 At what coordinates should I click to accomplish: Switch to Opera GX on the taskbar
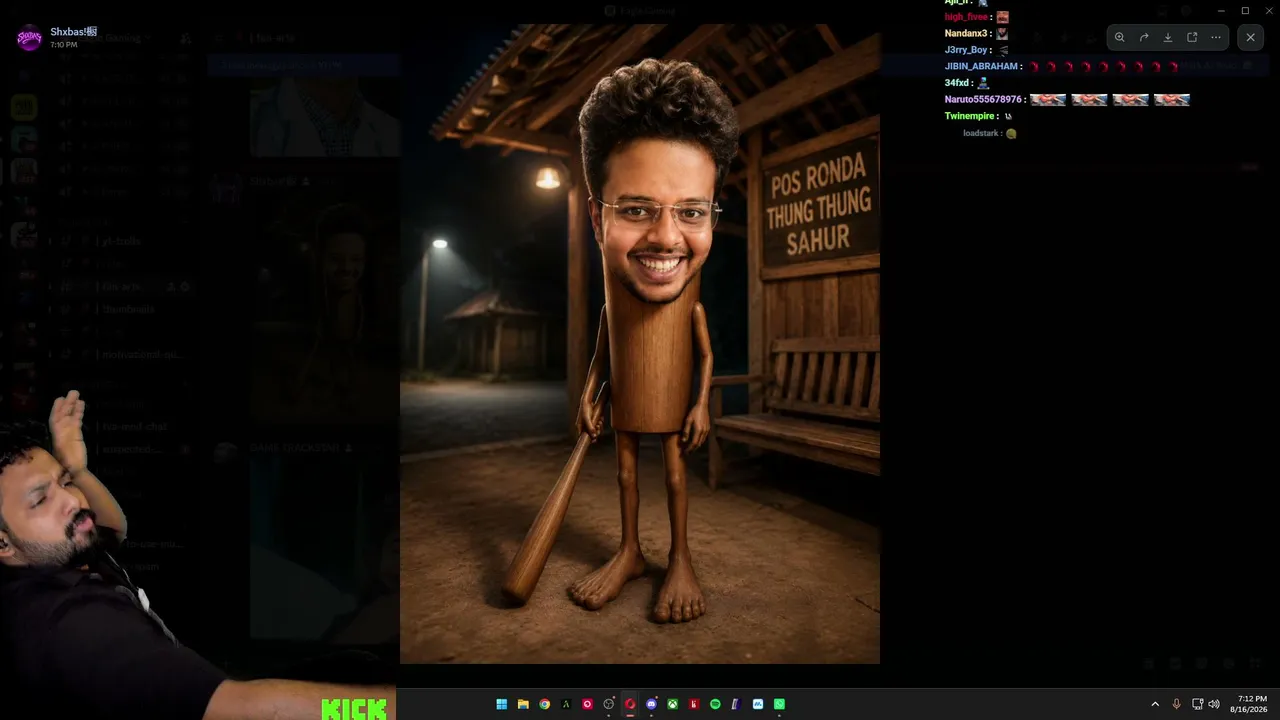(x=630, y=704)
